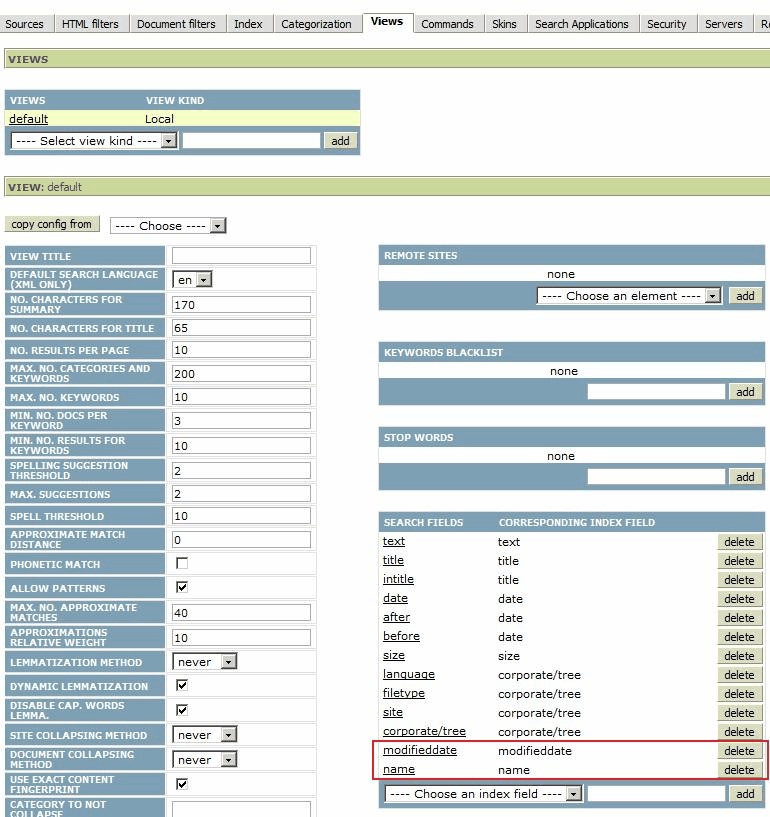The image size is (770, 817).
Task: Click add button in Stop Words
Action: click(x=745, y=477)
